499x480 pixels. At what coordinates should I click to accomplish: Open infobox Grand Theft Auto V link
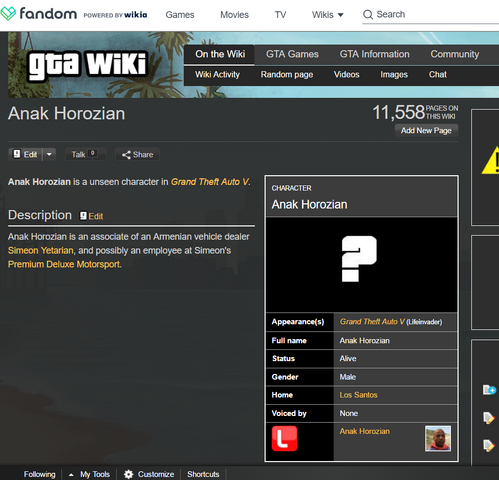372,322
